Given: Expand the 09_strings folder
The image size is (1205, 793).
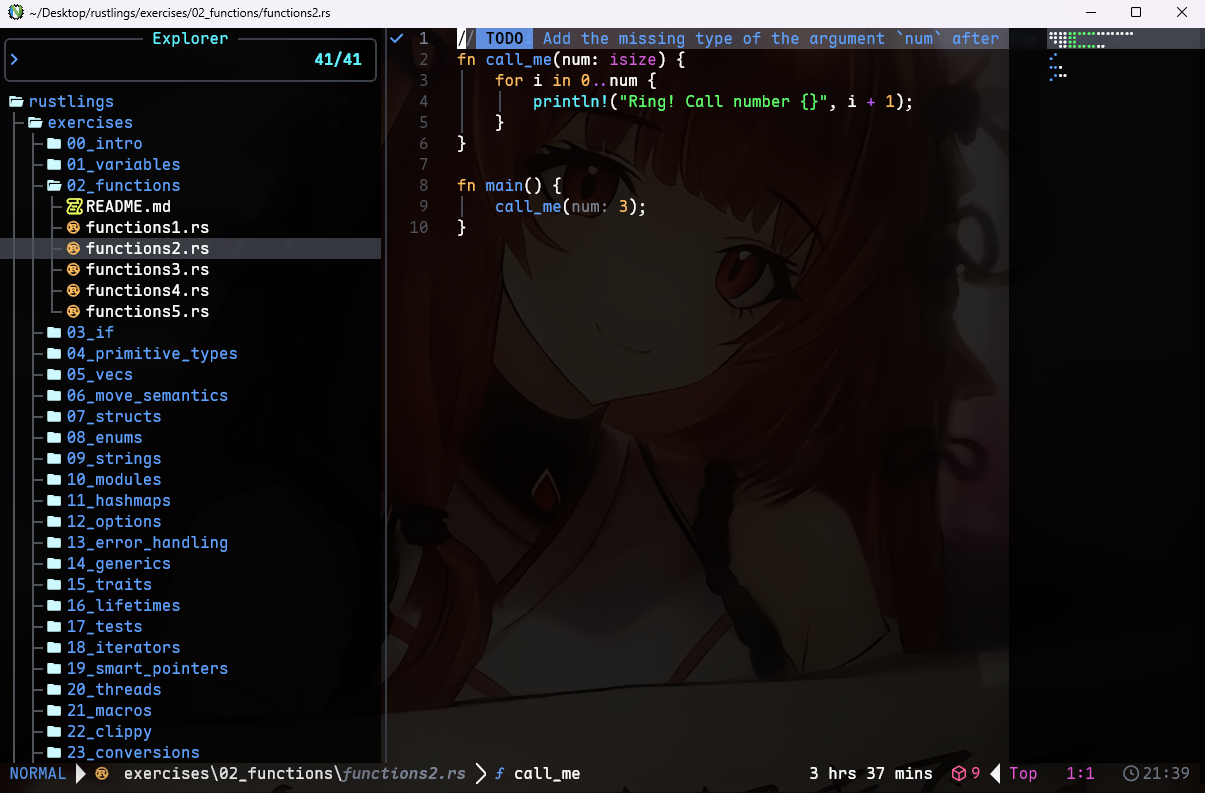Looking at the screenshot, I should pos(114,459).
